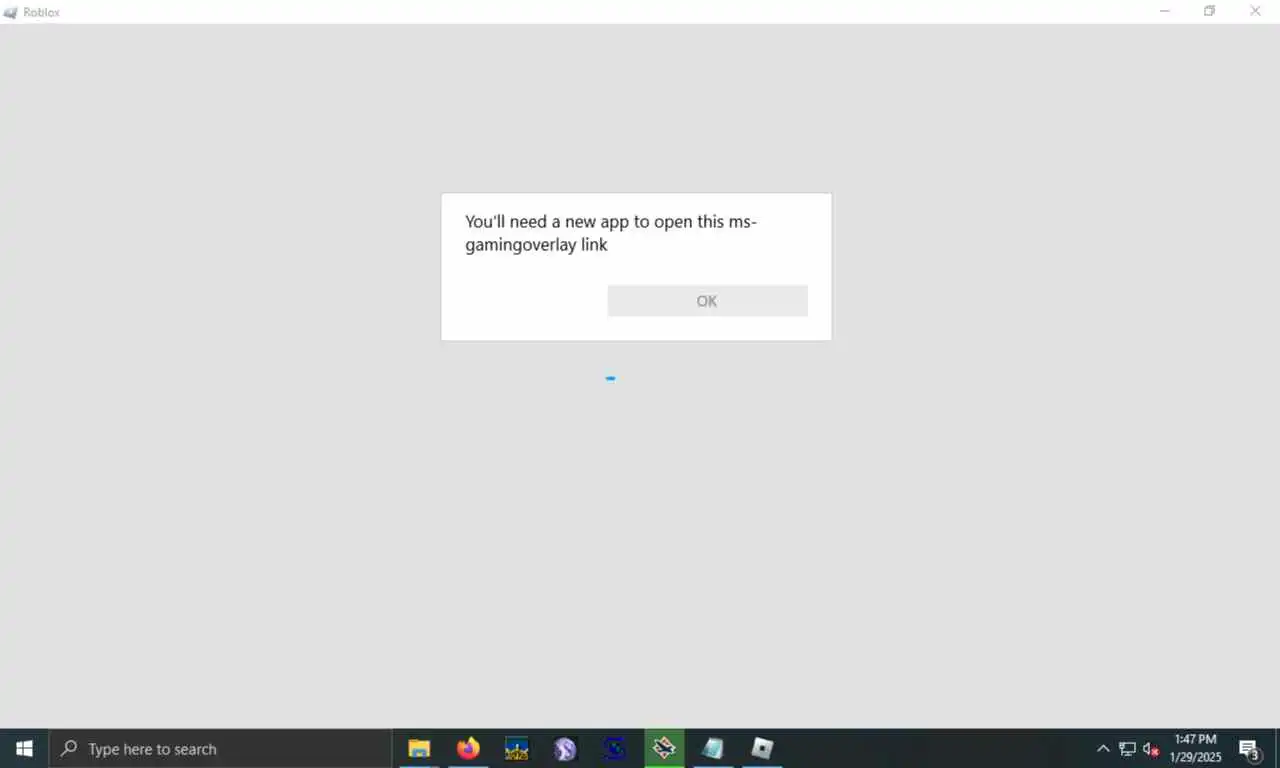Viewport: 1280px width, 768px height.
Task: Open the Windows Start menu
Action: [24, 748]
